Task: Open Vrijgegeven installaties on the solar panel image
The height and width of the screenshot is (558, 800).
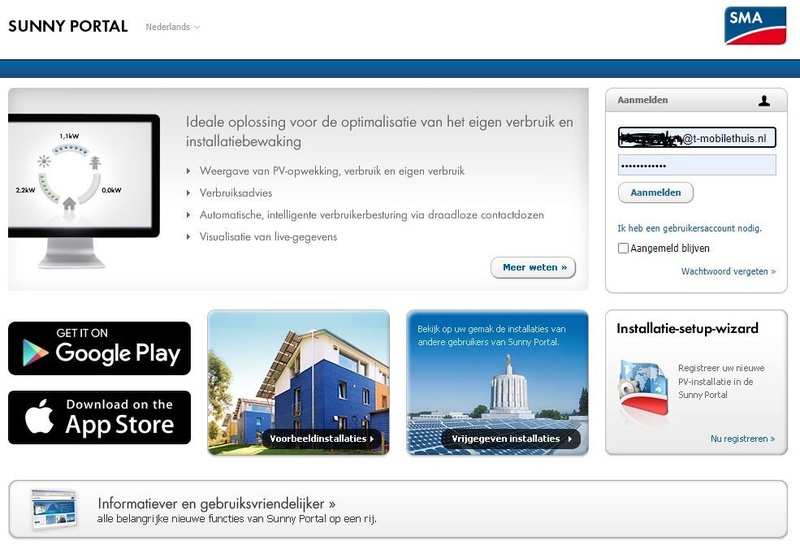Action: pos(511,439)
